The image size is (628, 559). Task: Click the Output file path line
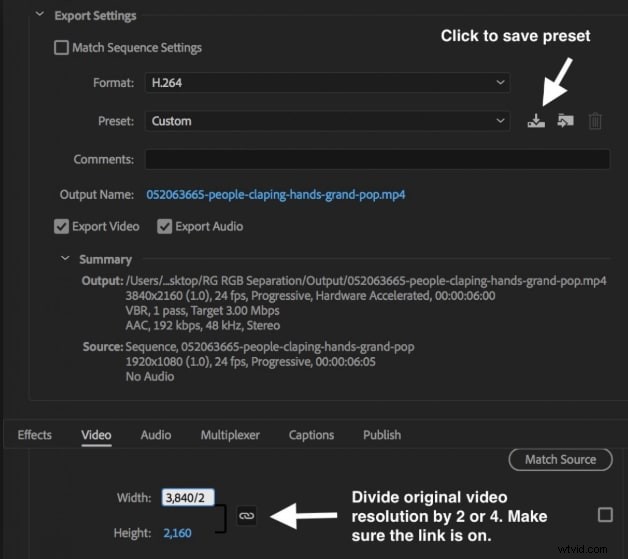pyautogui.click(x=366, y=281)
